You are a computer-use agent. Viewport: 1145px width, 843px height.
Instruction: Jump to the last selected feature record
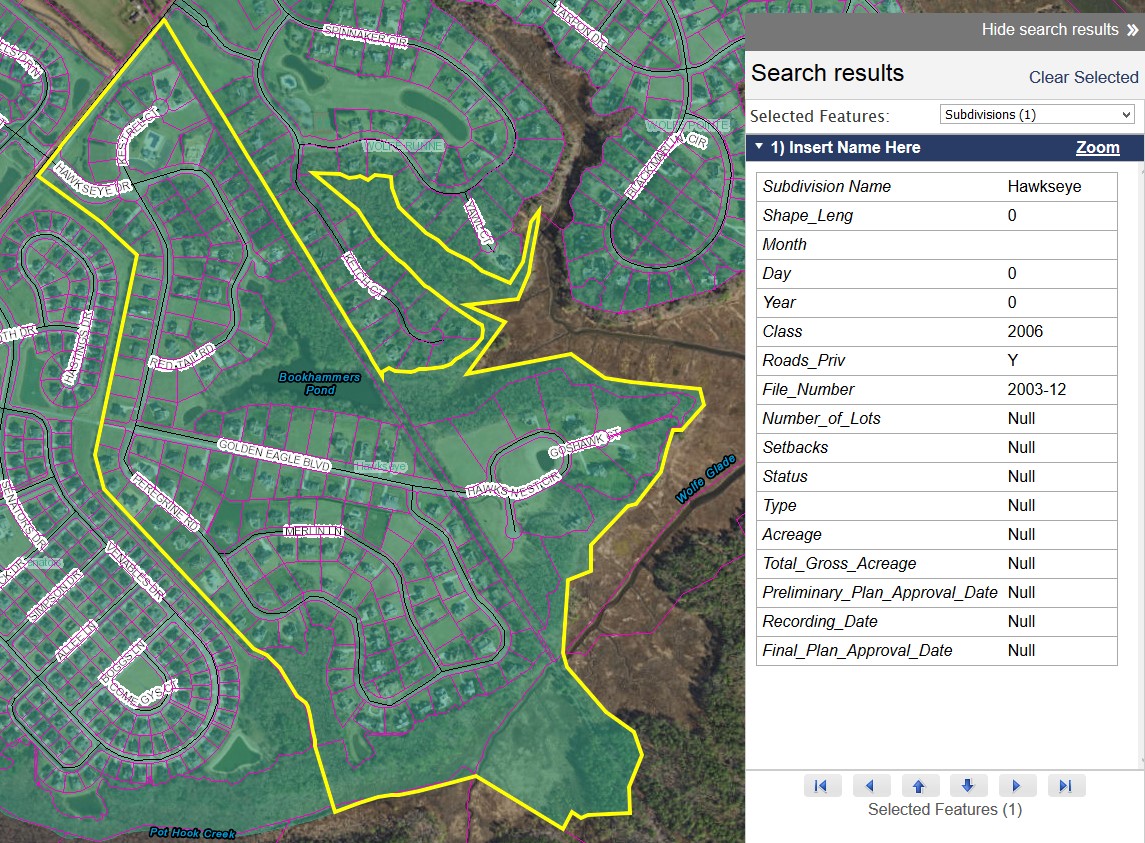(x=1066, y=785)
